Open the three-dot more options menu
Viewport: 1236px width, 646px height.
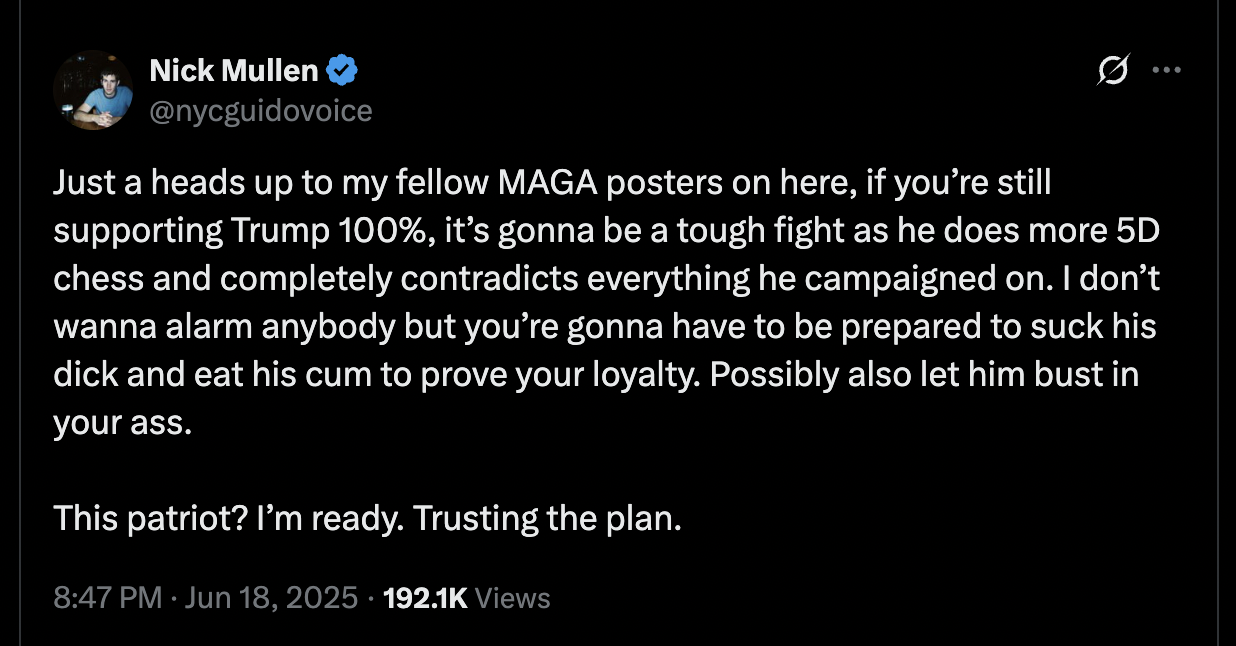coord(1167,71)
